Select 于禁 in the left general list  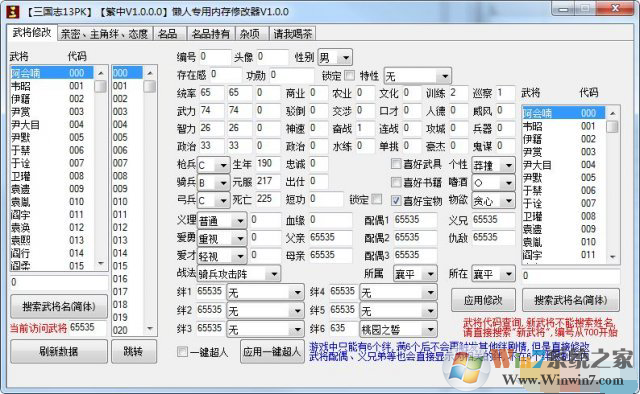pos(52,150)
